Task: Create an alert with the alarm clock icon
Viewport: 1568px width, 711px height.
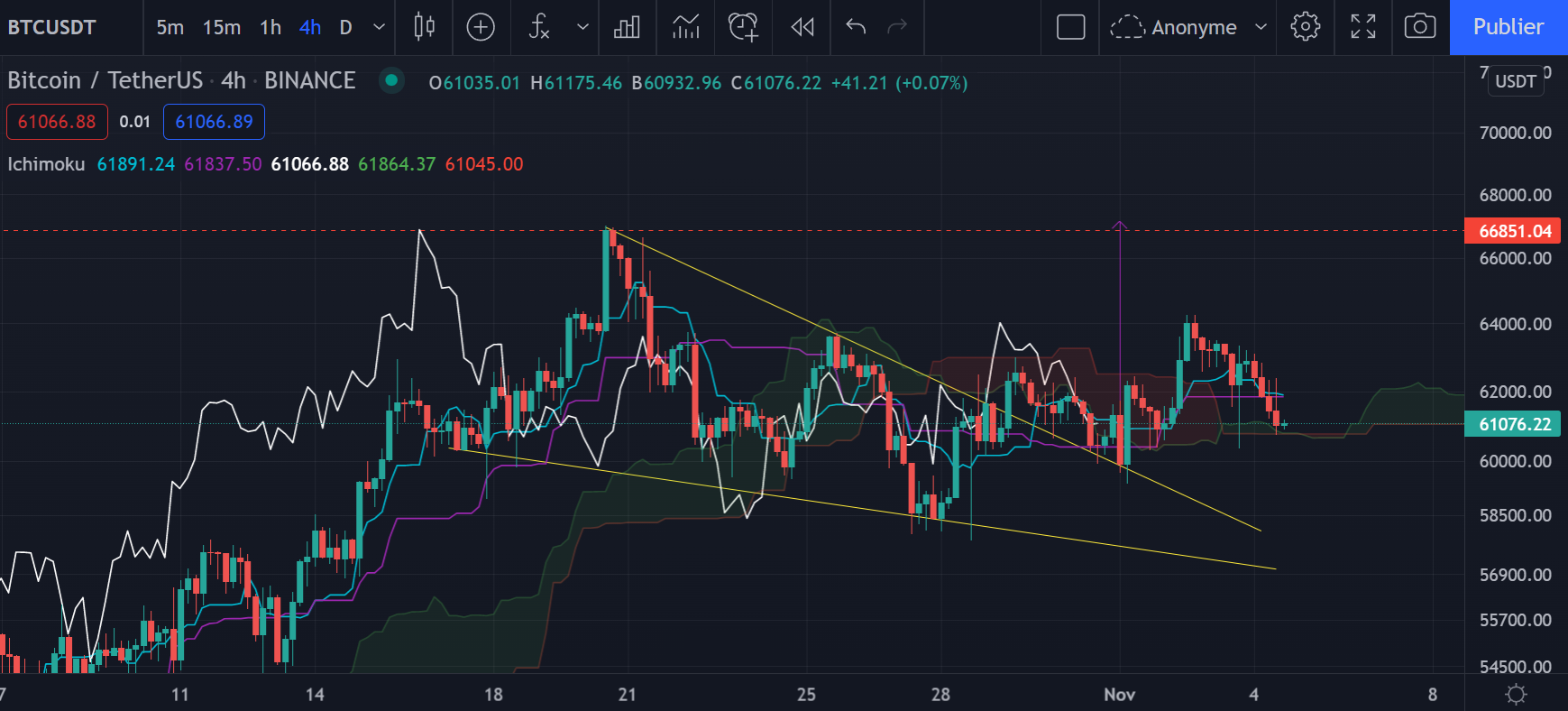Action: [x=743, y=27]
